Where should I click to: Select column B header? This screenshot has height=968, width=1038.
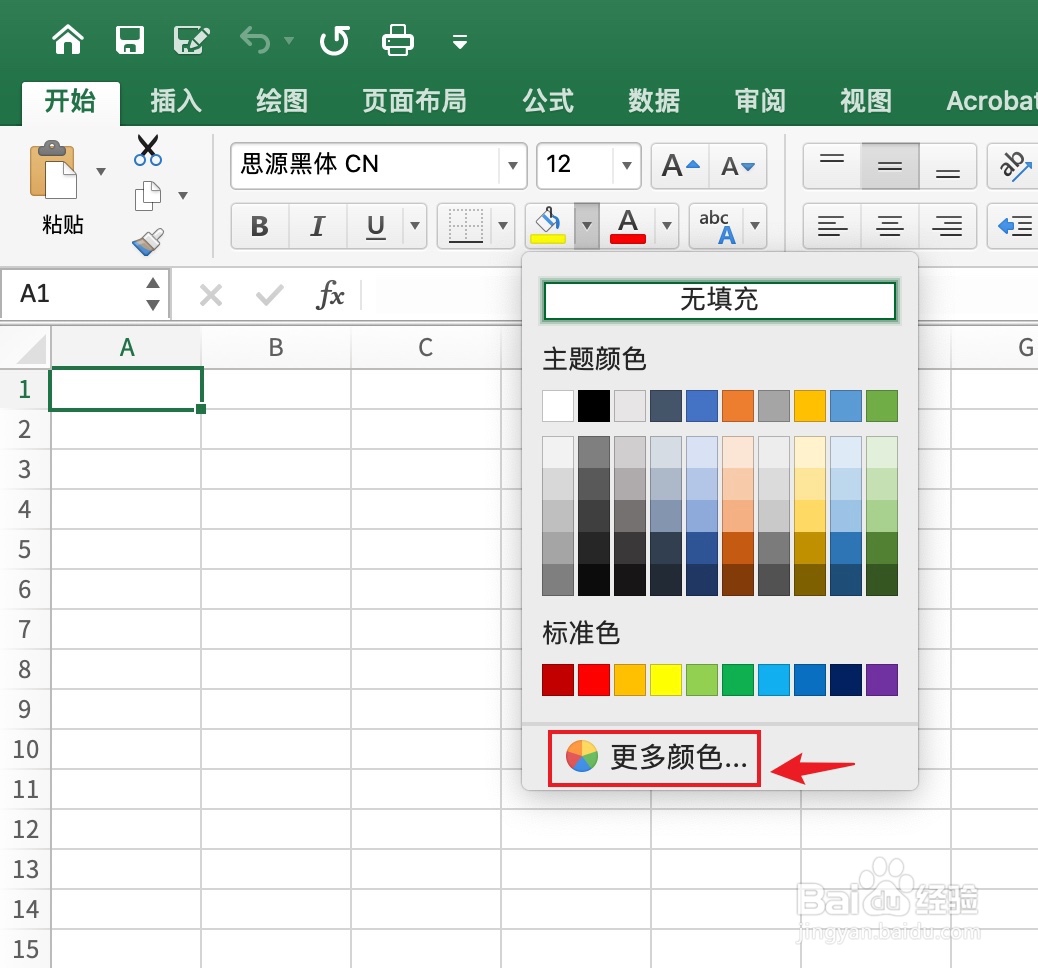[276, 348]
